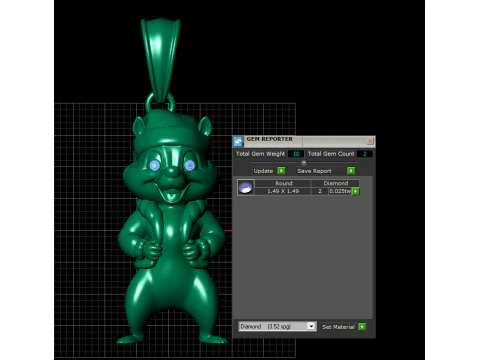Screen dimensions: 480x360
Task: Click the Gem Reporter title bar icon
Action: 238,141
